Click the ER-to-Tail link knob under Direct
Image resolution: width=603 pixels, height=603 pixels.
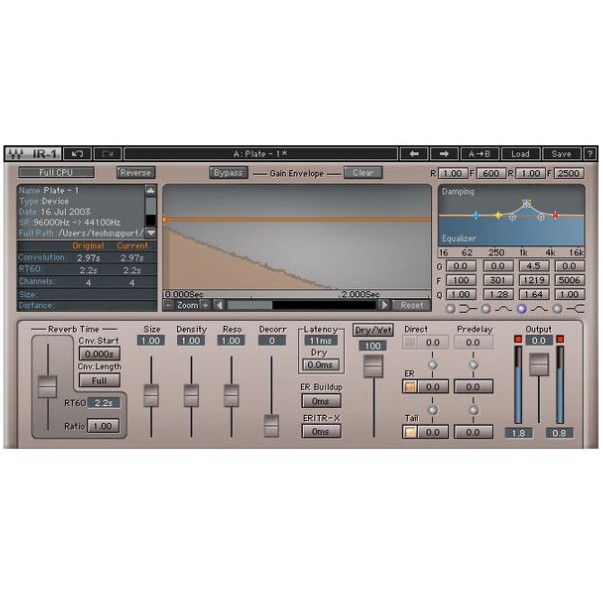click(x=433, y=410)
